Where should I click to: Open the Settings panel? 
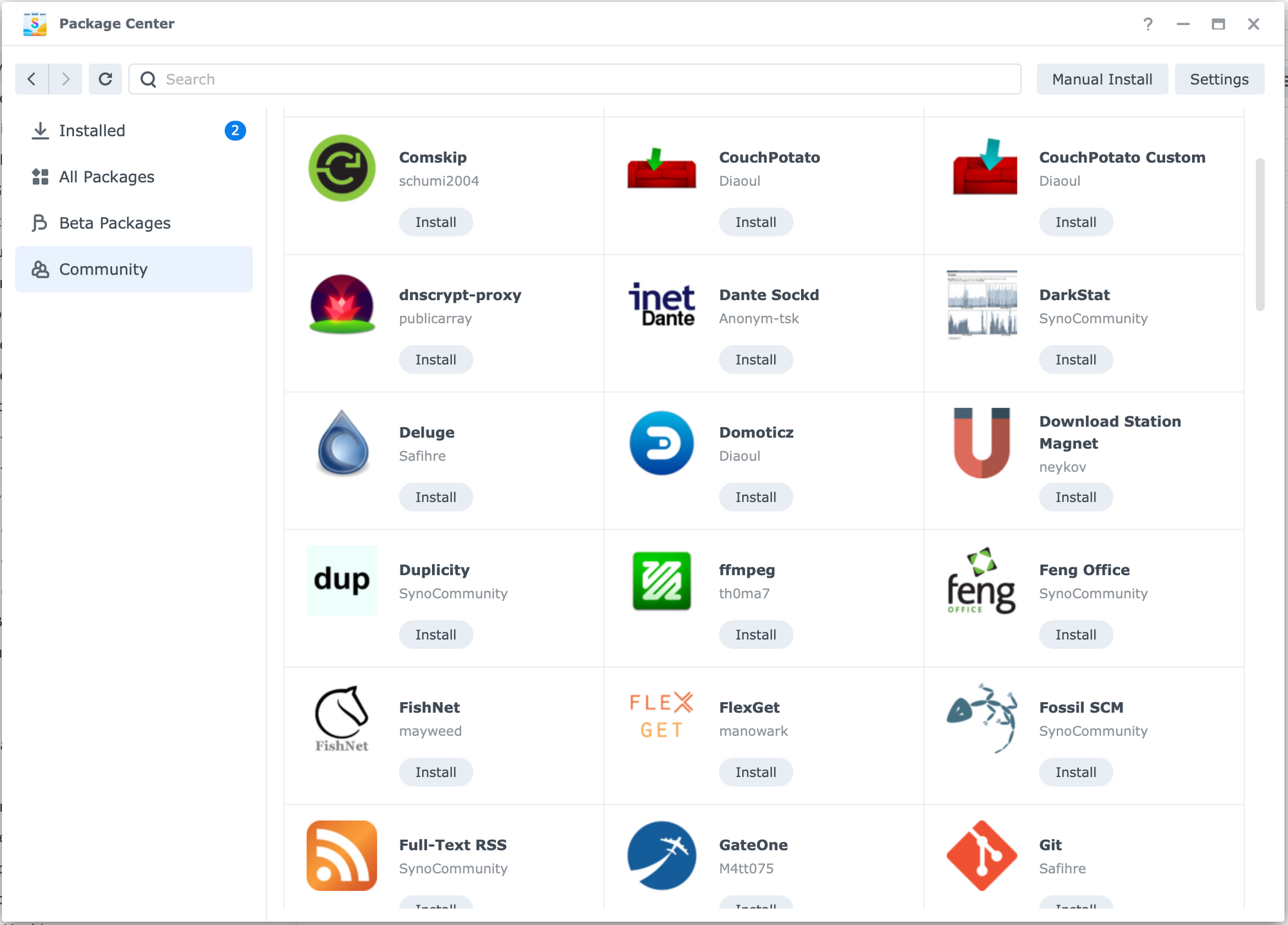coord(1218,79)
